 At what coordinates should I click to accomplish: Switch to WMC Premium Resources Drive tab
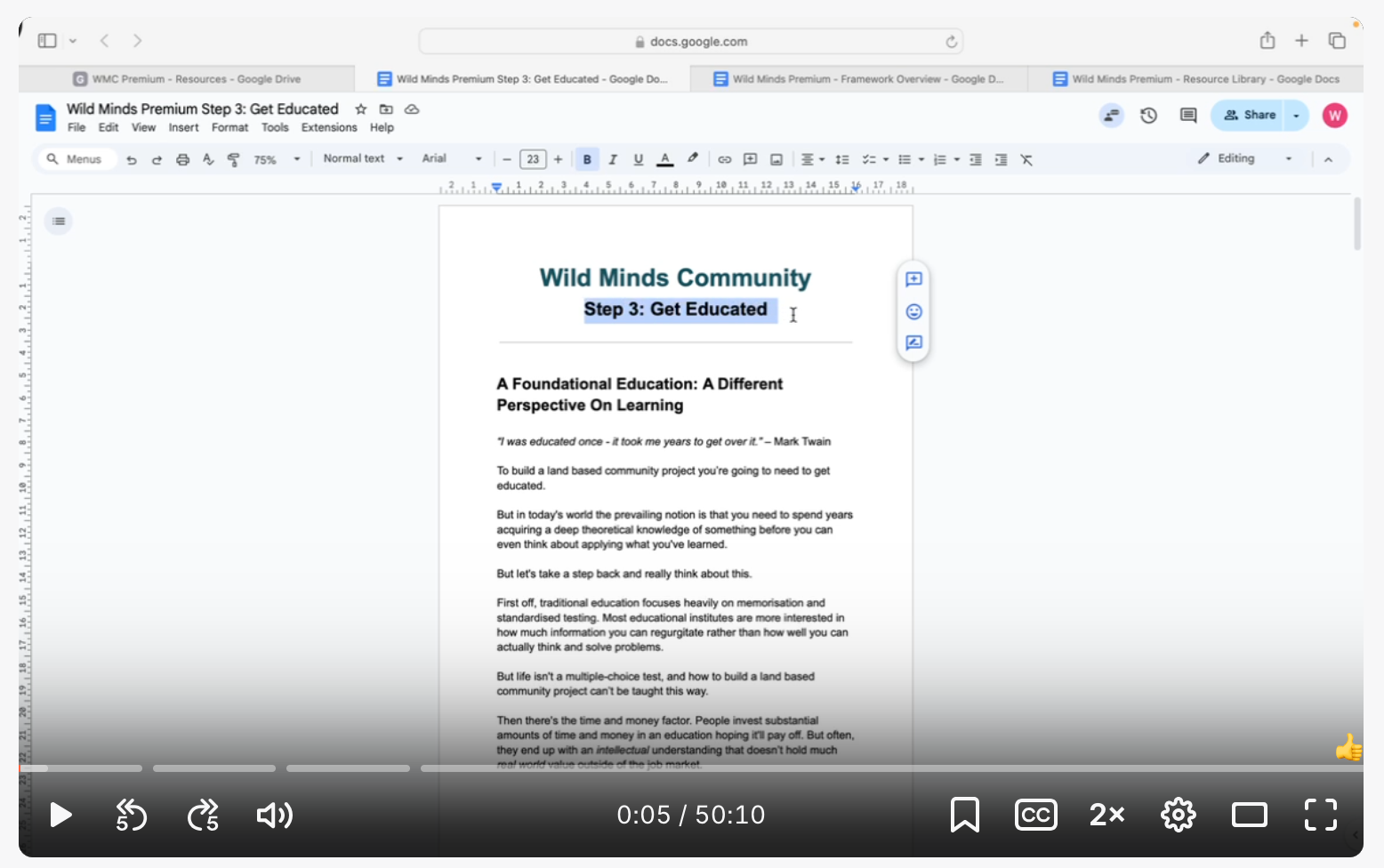click(187, 79)
